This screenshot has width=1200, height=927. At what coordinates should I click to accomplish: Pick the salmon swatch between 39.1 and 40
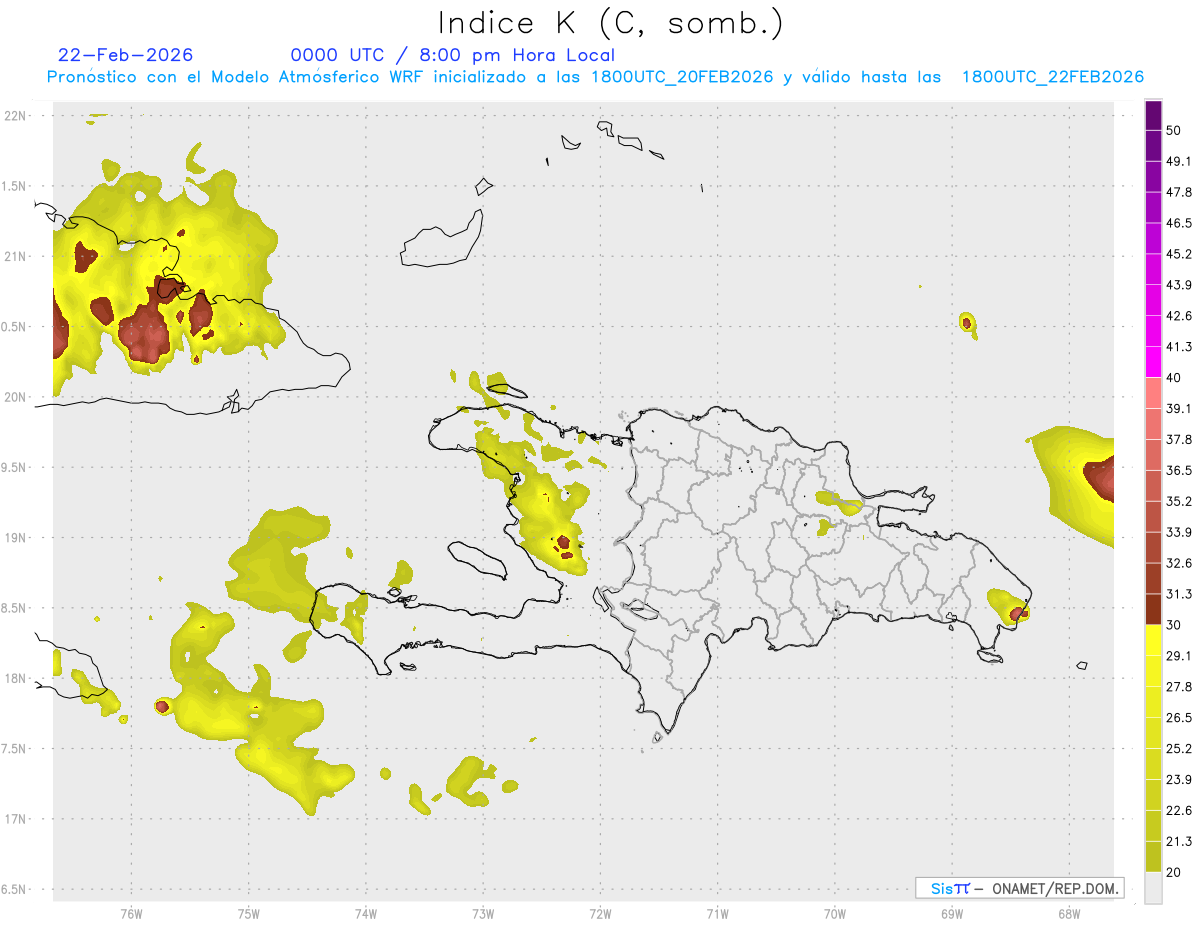click(1153, 393)
